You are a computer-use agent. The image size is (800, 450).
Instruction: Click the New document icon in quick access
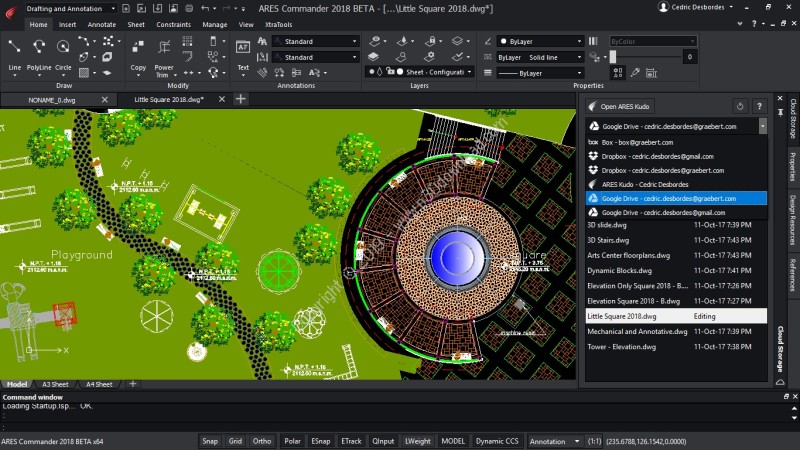coord(126,8)
